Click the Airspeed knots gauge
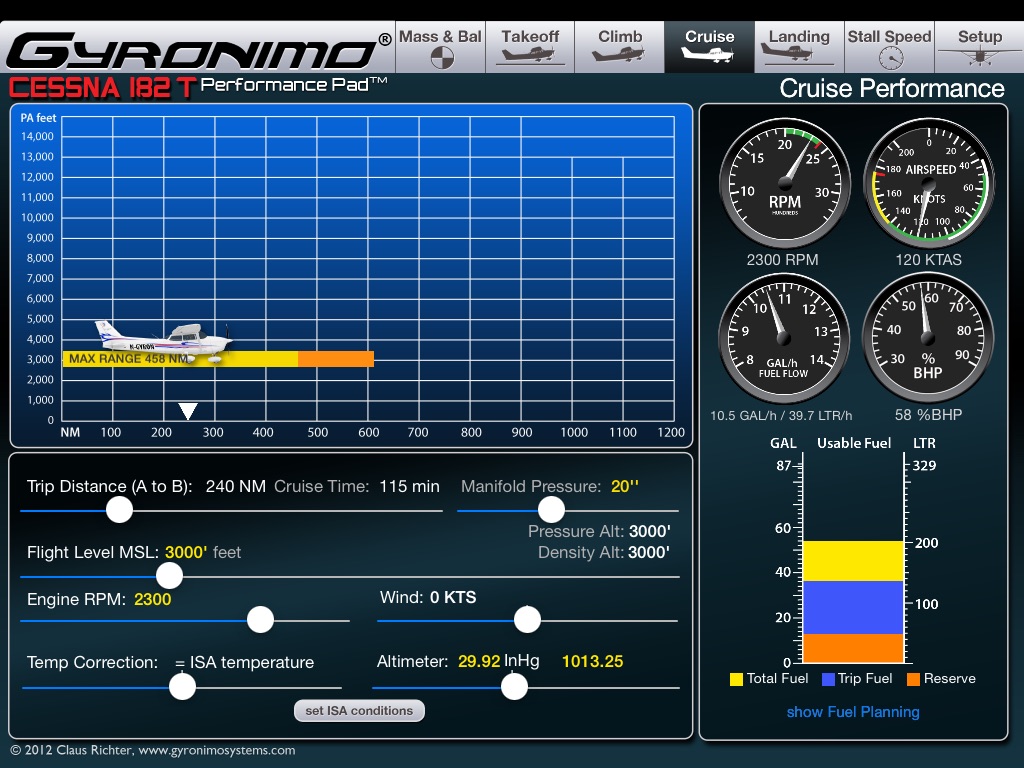1024x768 pixels. (928, 184)
